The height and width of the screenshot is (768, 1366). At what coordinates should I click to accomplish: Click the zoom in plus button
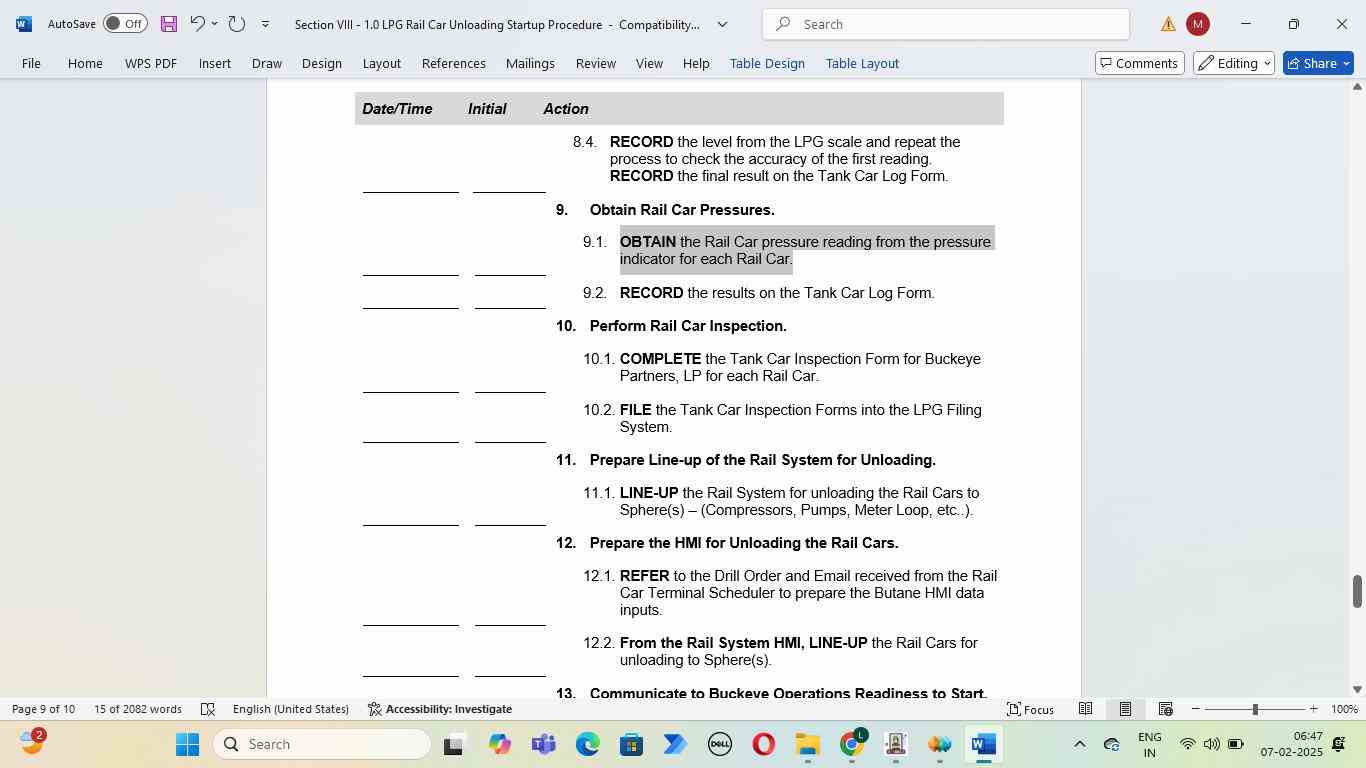tap(1313, 709)
